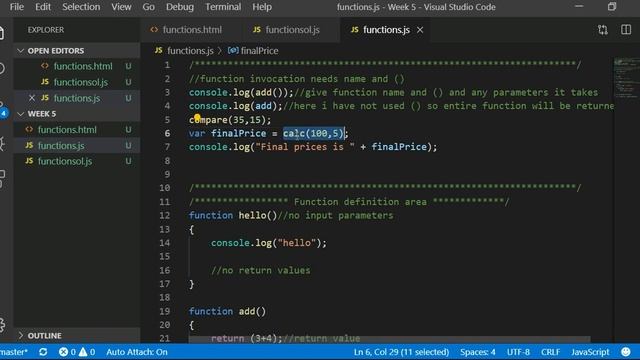640x360 pixels.
Task: Restore down the window
Action: (611, 7)
